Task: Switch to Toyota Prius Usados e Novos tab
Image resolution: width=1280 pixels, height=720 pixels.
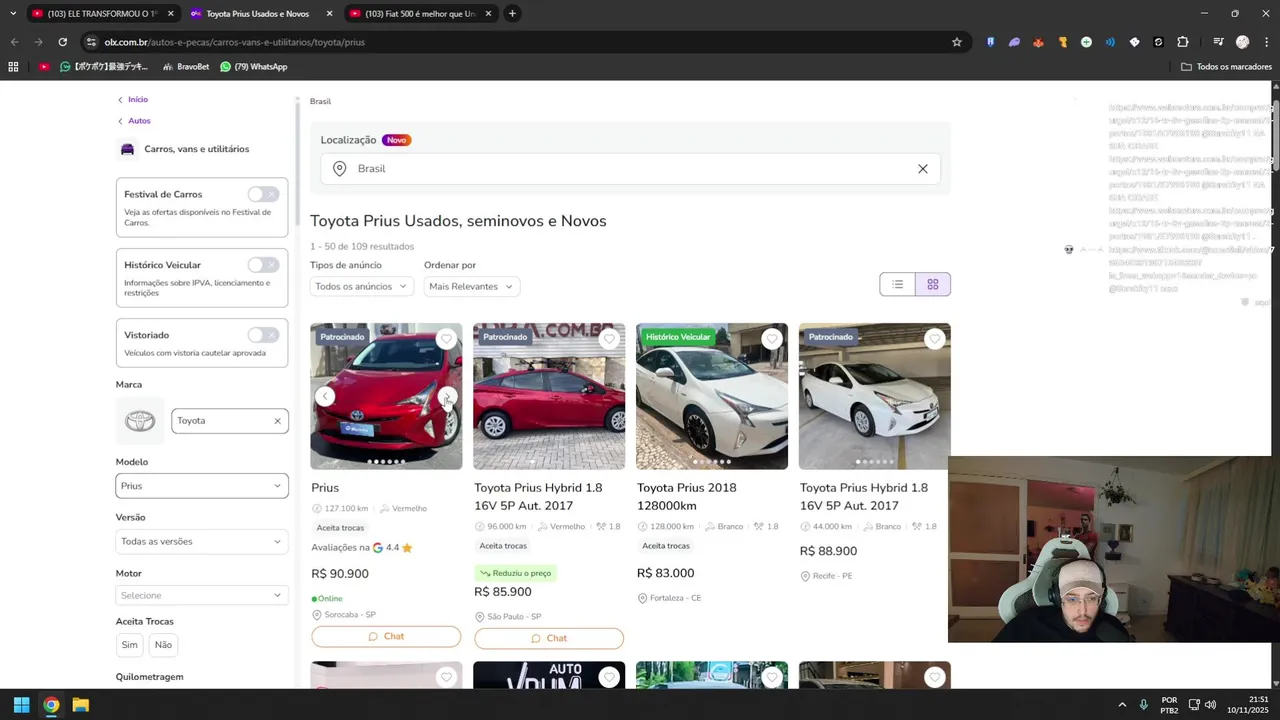Action: click(x=258, y=13)
